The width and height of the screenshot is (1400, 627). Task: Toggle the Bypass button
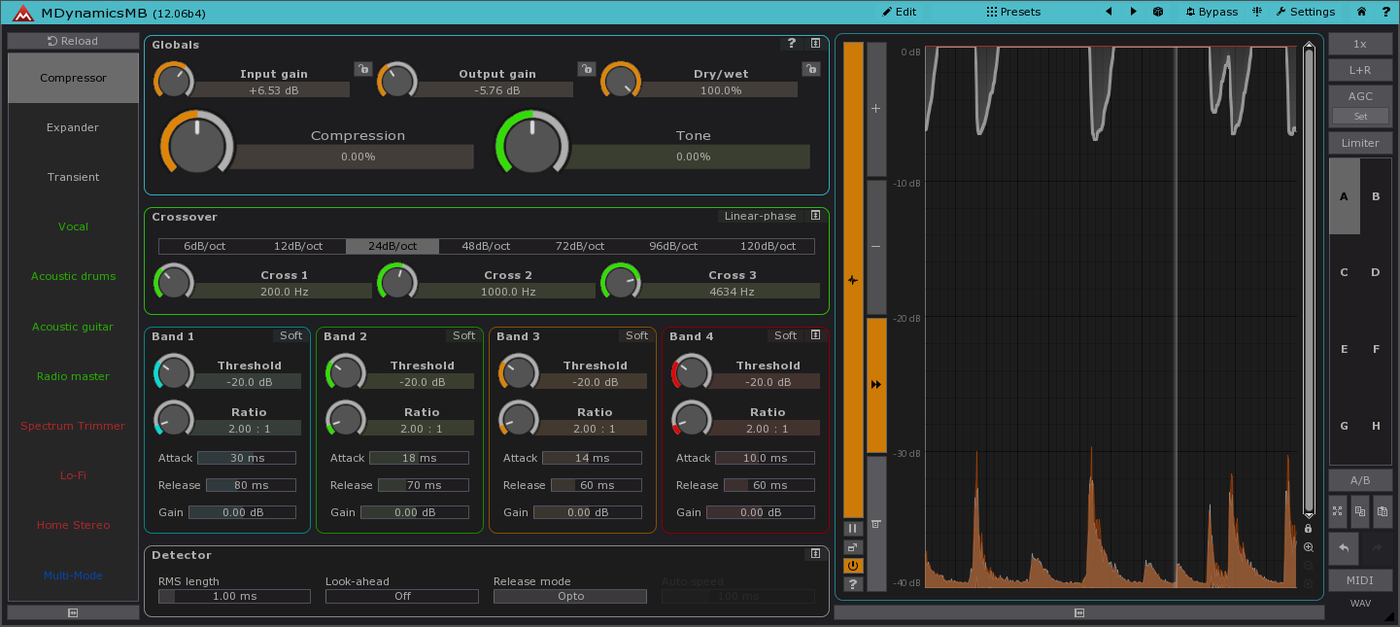coord(1212,12)
